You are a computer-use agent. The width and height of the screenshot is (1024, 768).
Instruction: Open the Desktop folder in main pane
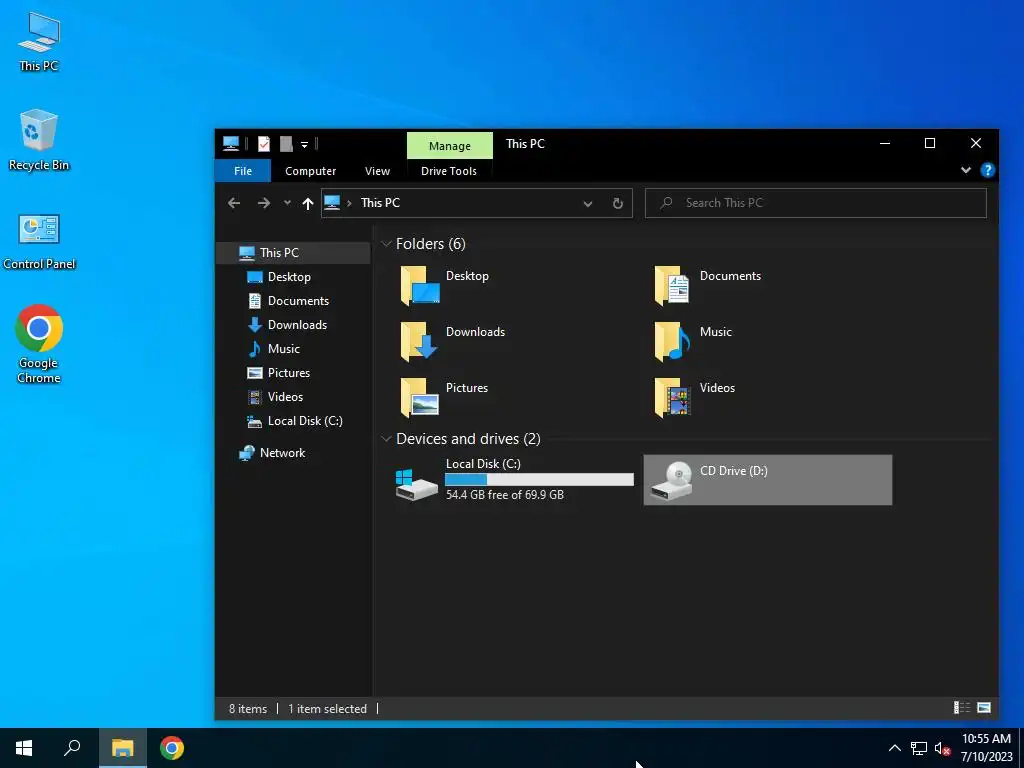coord(444,285)
